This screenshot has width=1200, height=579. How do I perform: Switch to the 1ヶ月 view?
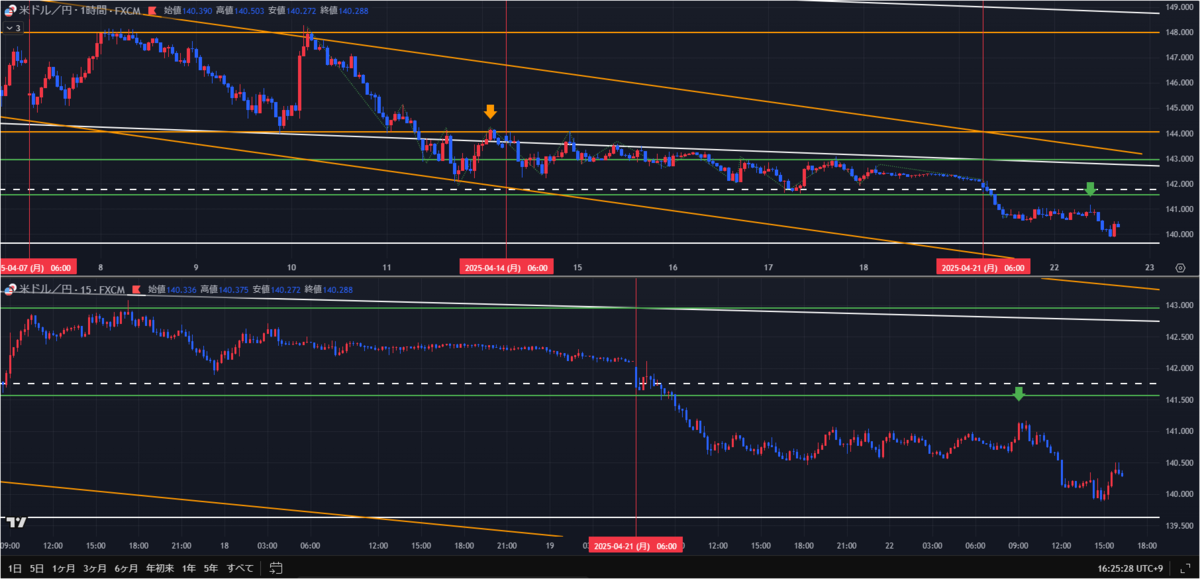pyautogui.click(x=63, y=566)
